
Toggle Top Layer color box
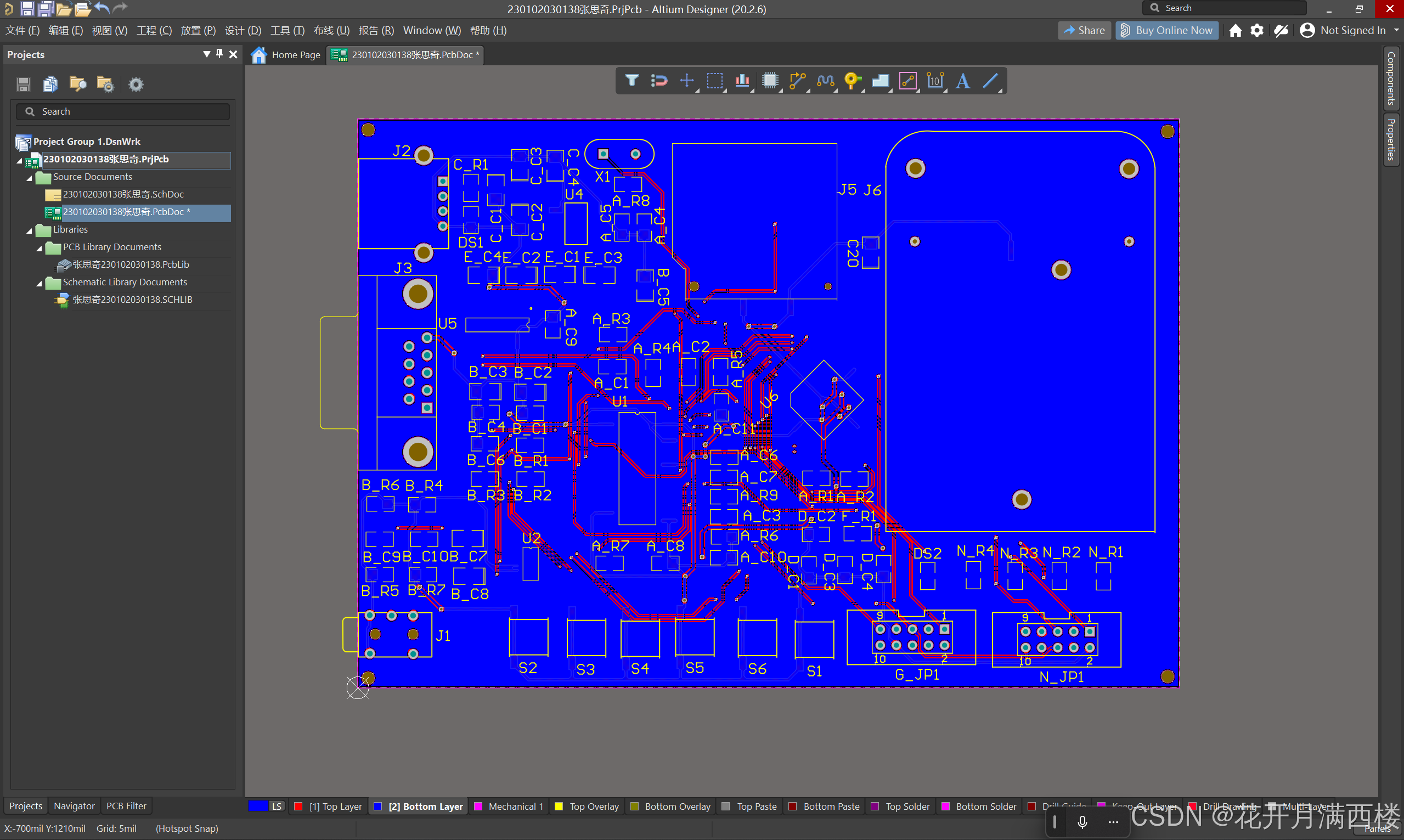click(x=298, y=806)
